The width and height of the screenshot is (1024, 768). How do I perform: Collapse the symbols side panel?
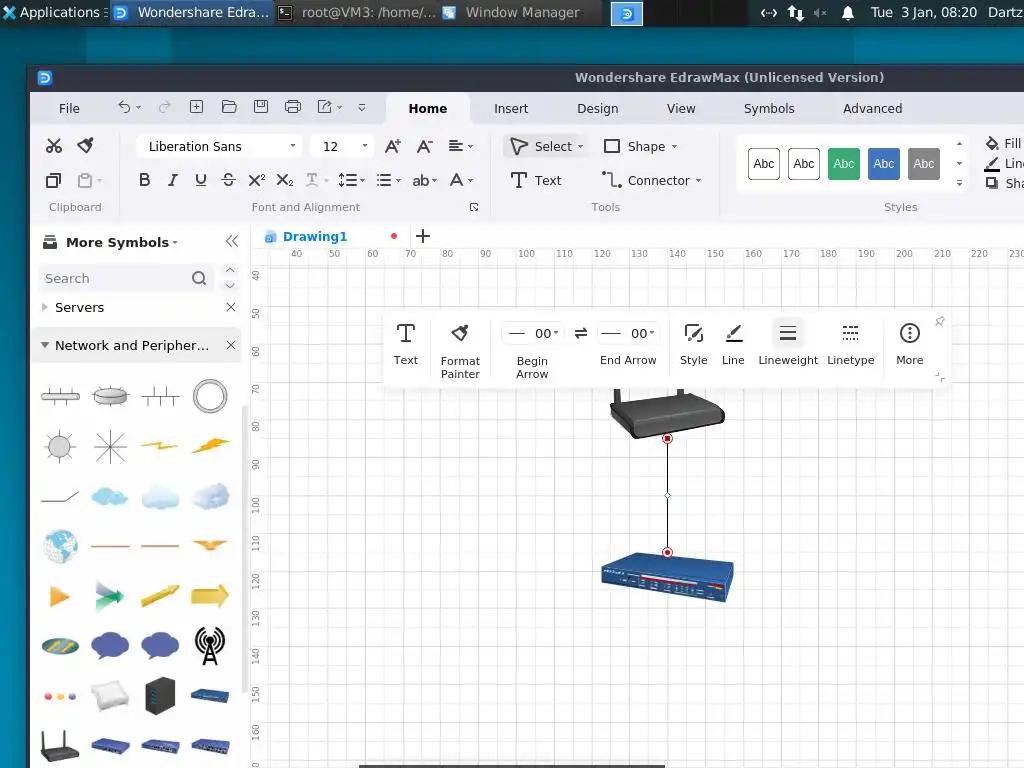point(232,242)
